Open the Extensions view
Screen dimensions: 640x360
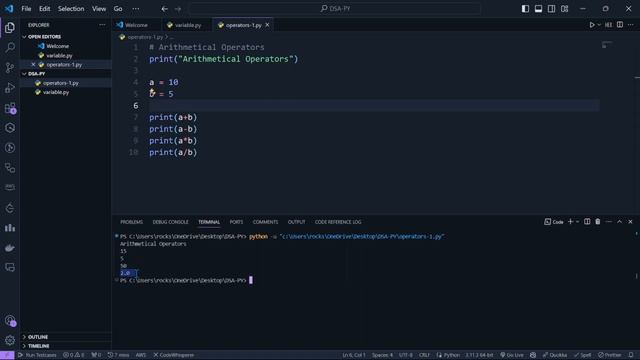coord(10,108)
